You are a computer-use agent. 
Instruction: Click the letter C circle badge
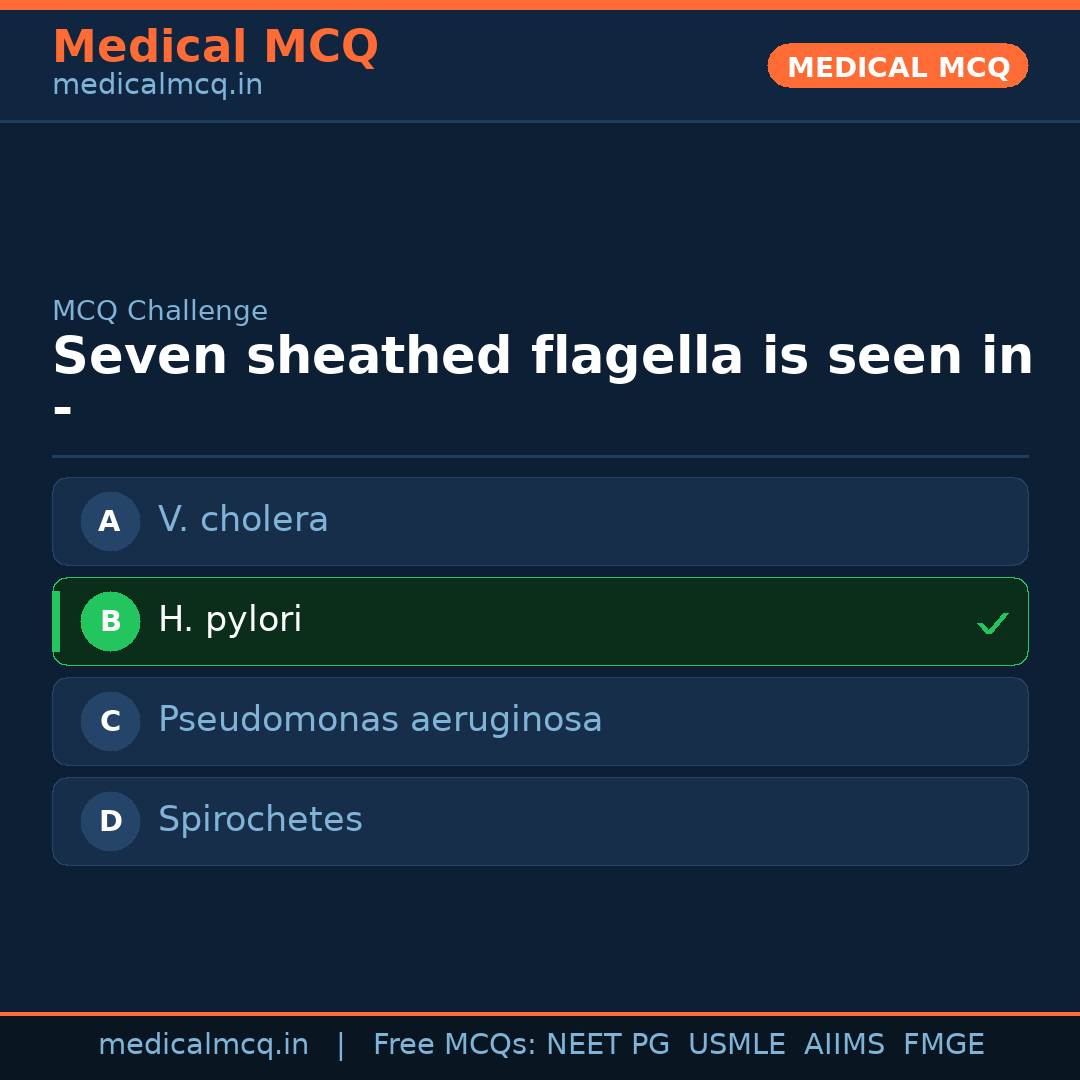click(x=110, y=721)
